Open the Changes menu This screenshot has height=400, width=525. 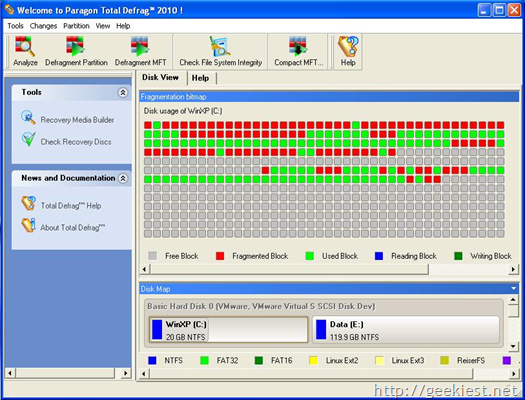tap(43, 26)
